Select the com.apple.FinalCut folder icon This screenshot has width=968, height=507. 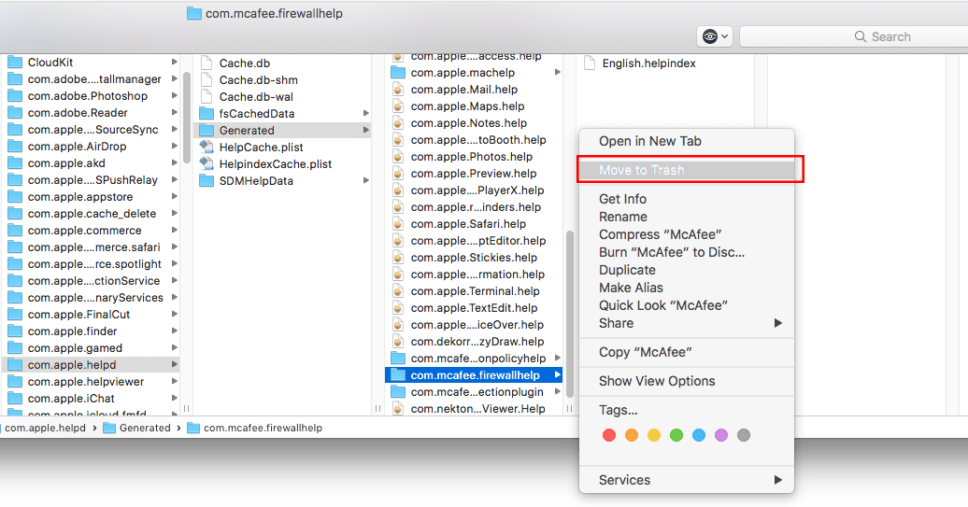click(15, 314)
